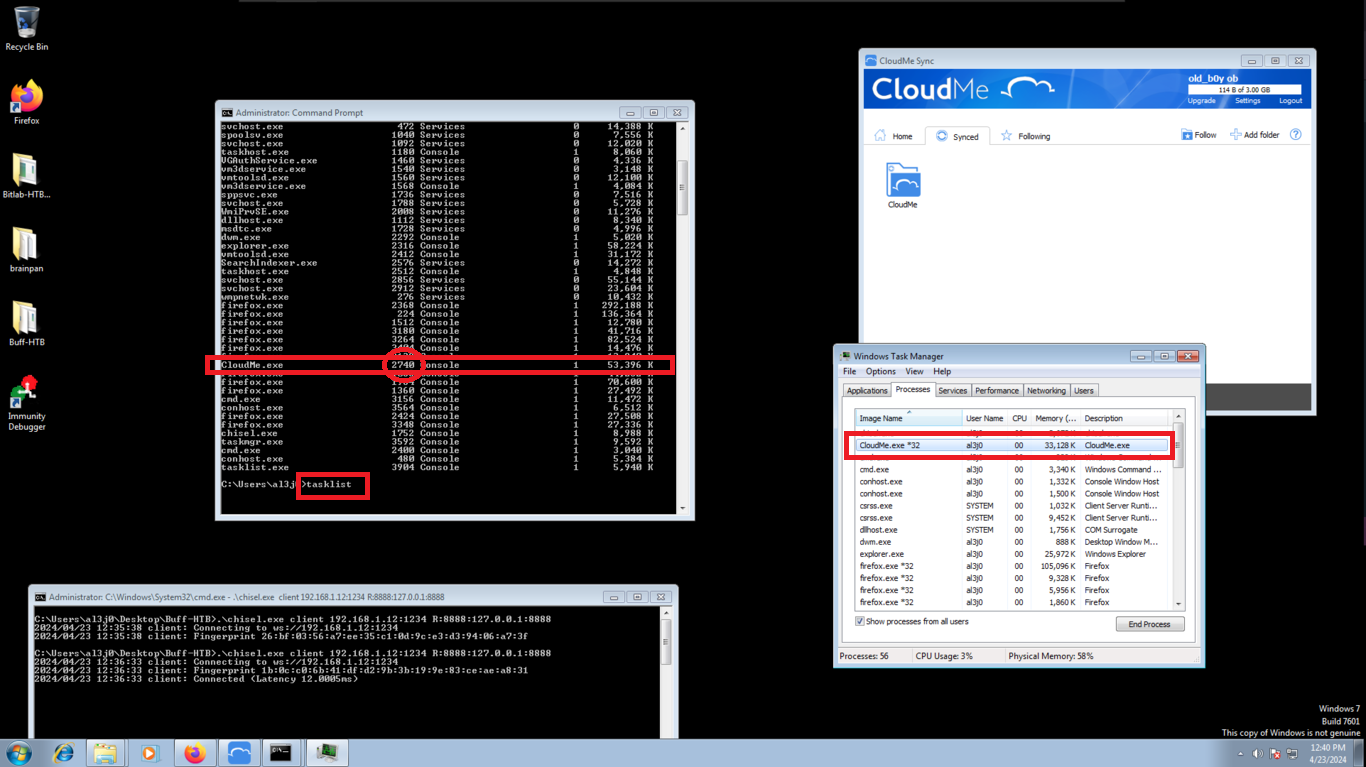1366x767 pixels.
Task: Switch to the Performance tab
Action: pos(997,391)
